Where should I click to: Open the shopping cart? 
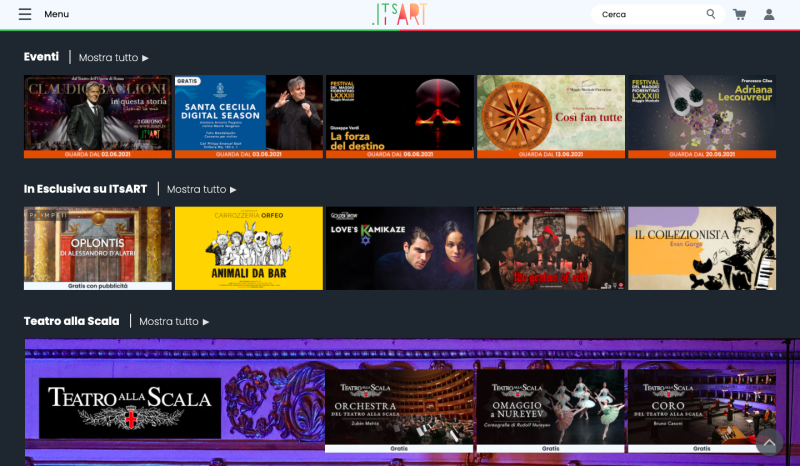[x=740, y=14]
